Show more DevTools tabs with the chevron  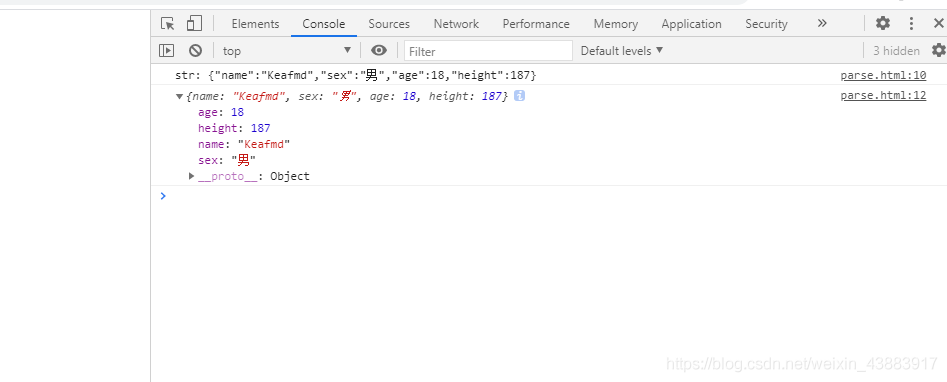[x=821, y=24]
